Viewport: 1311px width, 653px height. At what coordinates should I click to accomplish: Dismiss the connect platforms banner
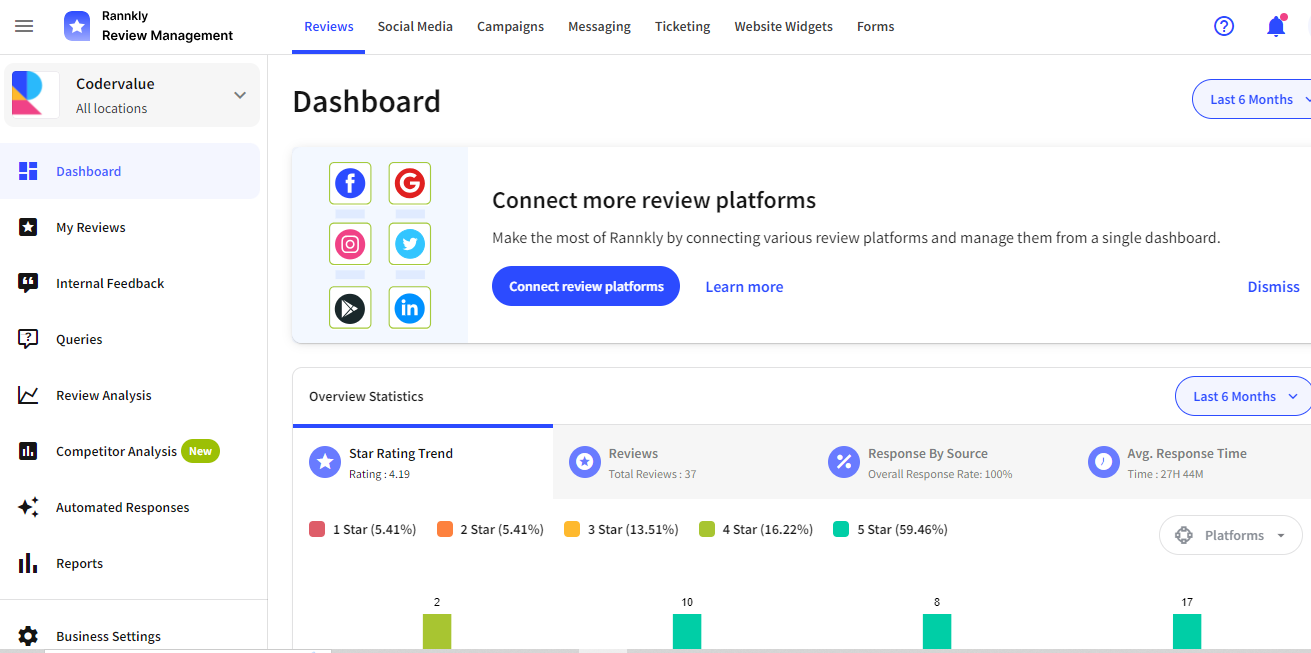coord(1273,286)
